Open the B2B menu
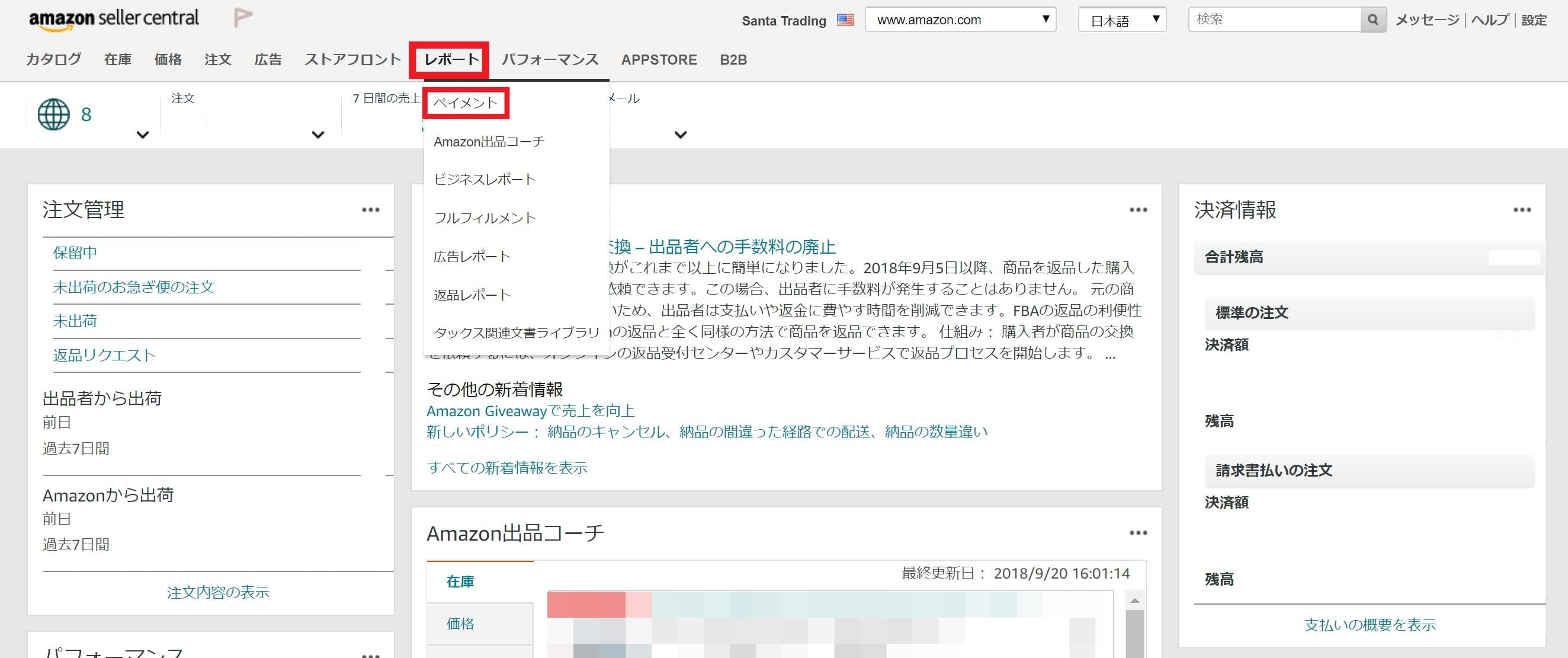 (x=733, y=59)
